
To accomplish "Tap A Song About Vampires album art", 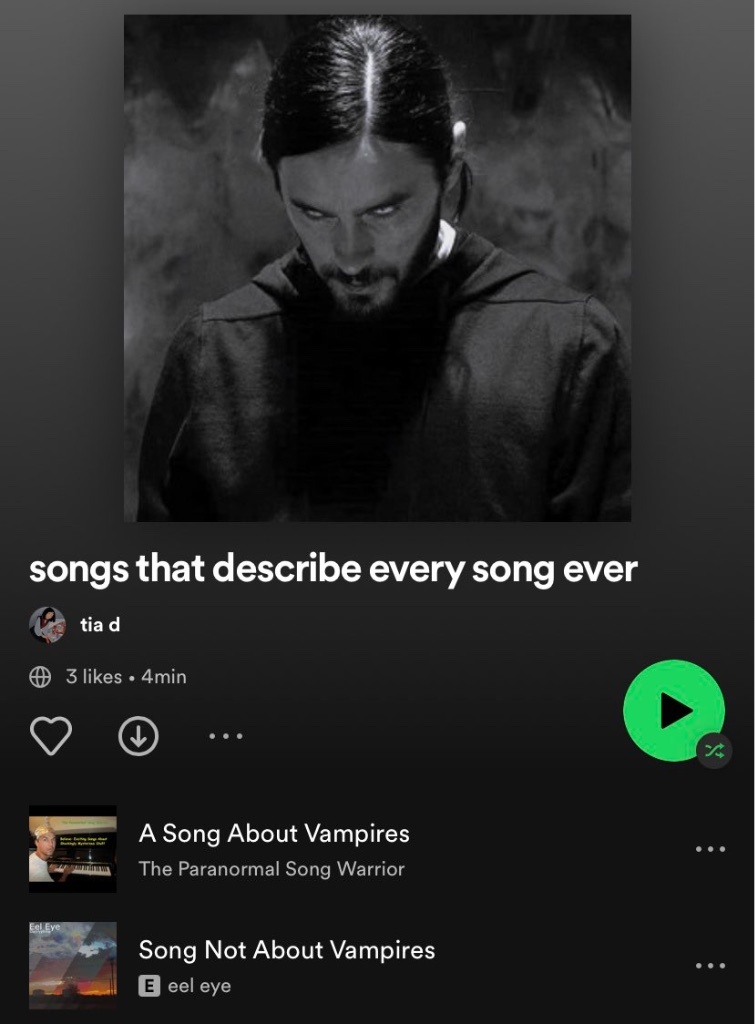I will click(x=72, y=849).
